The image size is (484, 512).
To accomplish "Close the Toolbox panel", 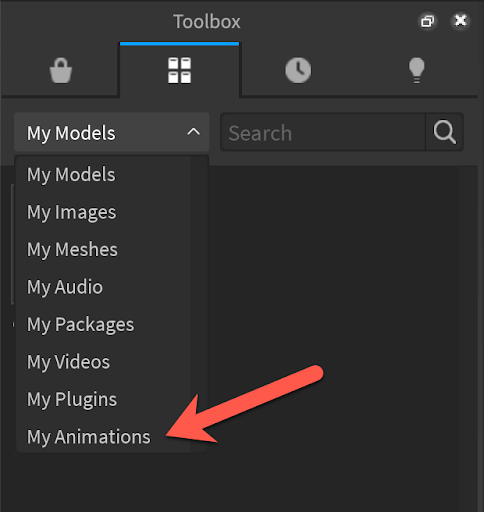I will 460,21.
